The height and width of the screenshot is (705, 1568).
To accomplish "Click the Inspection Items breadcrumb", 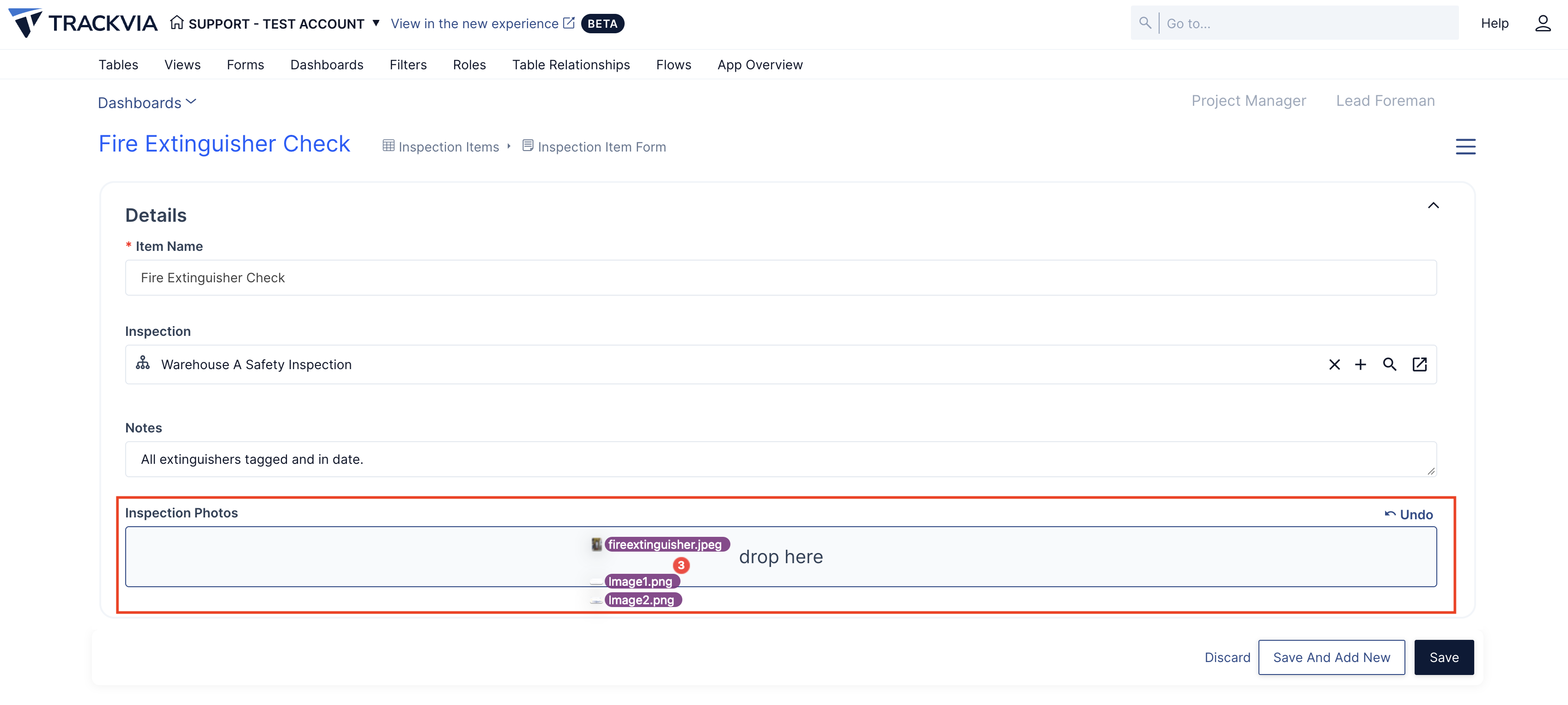I will [449, 147].
